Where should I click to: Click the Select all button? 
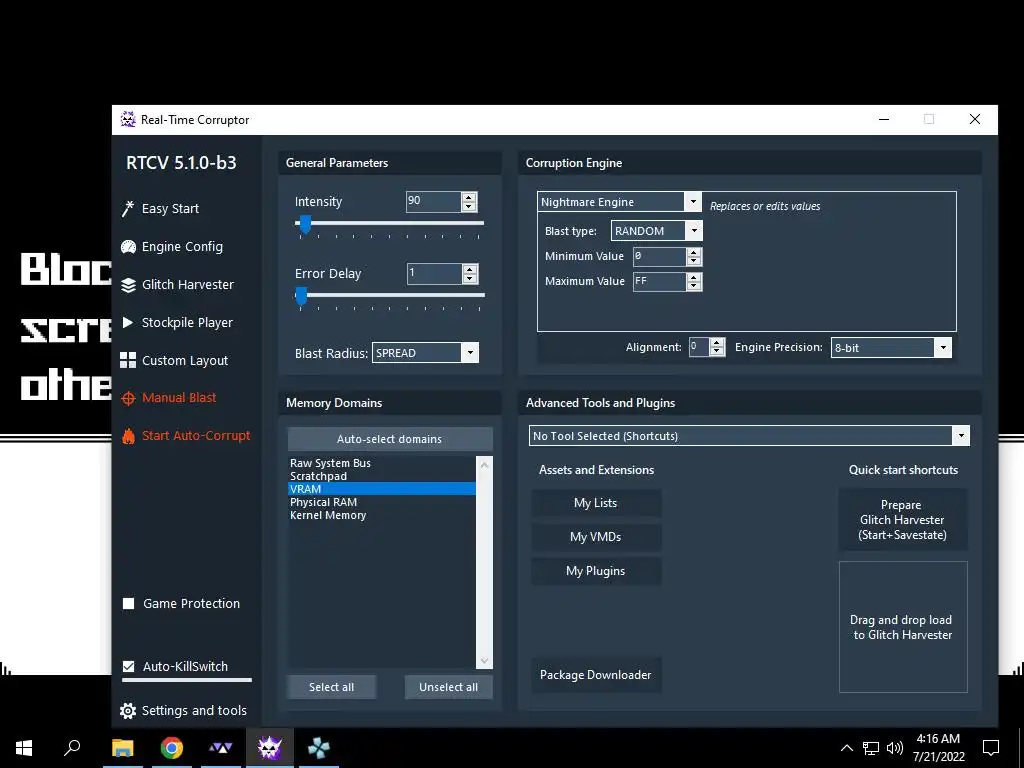[331, 687]
